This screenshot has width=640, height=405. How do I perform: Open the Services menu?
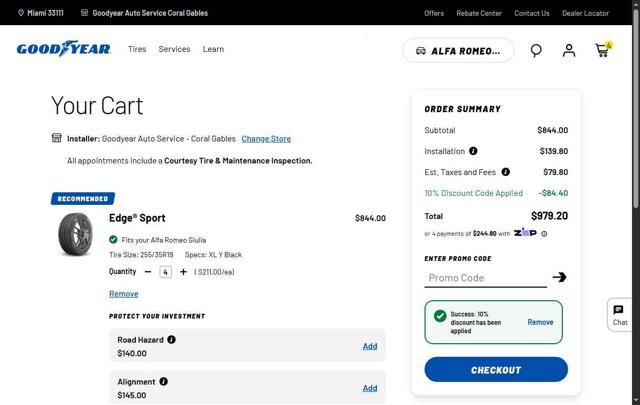pos(174,49)
